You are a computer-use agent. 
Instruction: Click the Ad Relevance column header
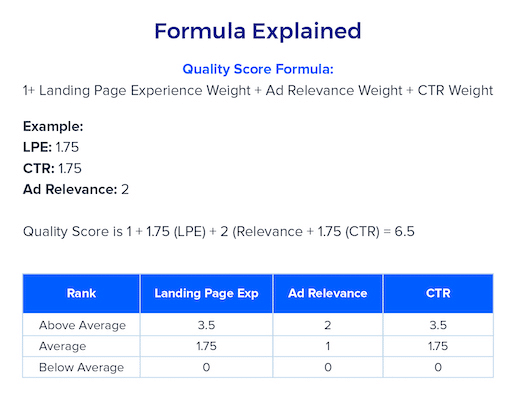pos(328,293)
